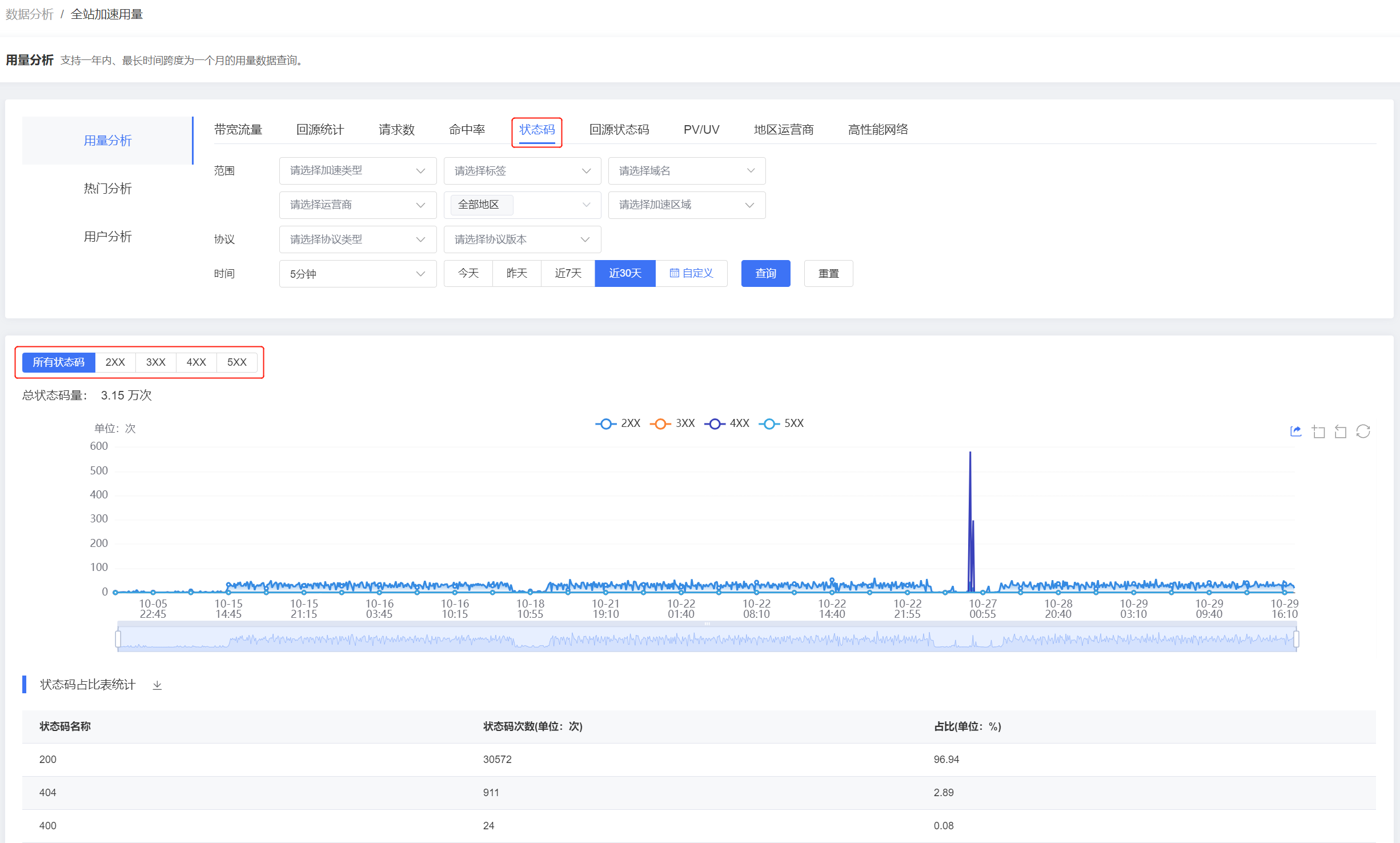Image resolution: width=1400 pixels, height=843 pixels.
Task: Click the 查询 button
Action: [766, 274]
